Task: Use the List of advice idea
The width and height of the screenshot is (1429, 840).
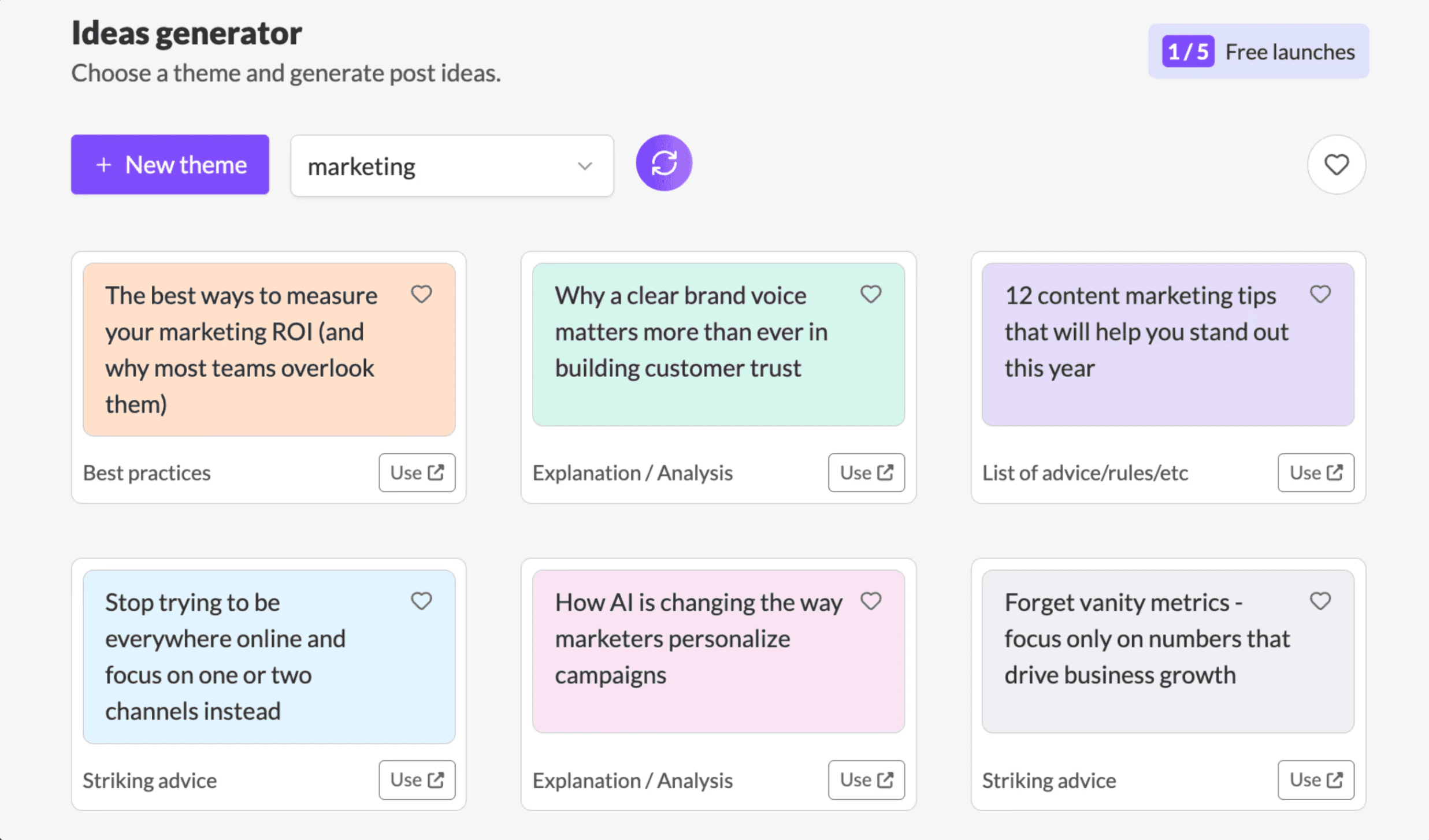Action: (x=1316, y=473)
